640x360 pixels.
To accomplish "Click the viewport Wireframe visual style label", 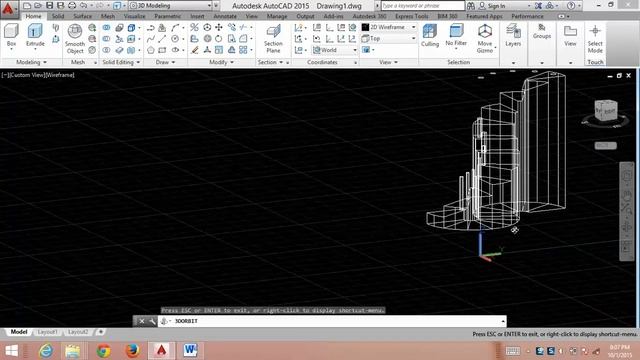I will tap(59, 75).
